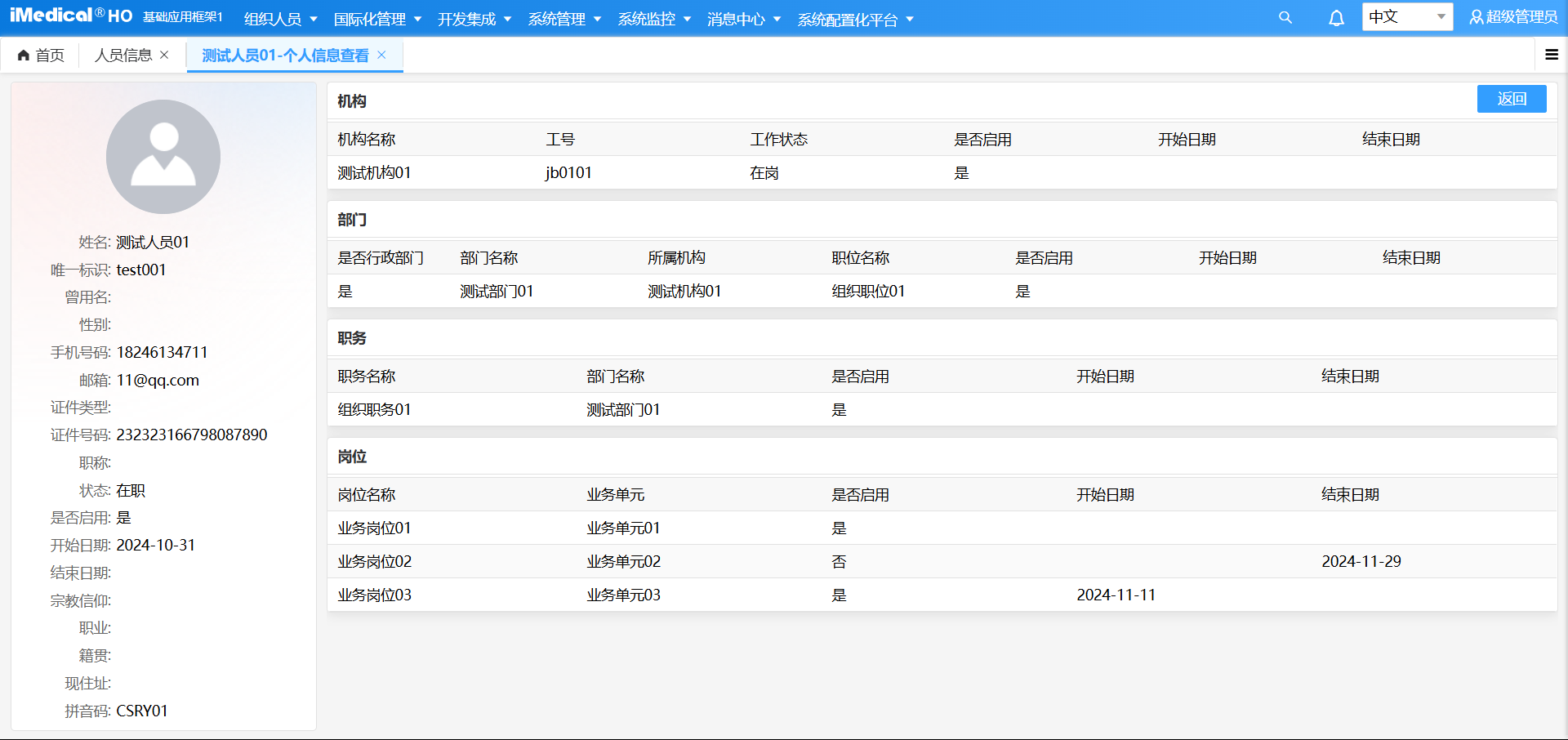
Task: Open notifications bell icon
Action: pos(1336,18)
